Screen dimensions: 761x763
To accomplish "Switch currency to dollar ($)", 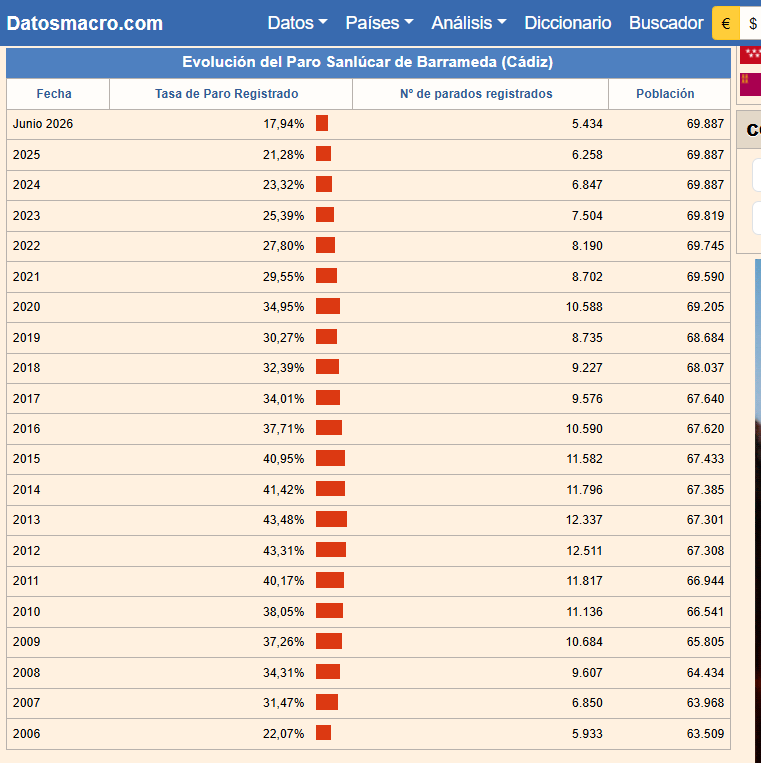I will tap(752, 23).
